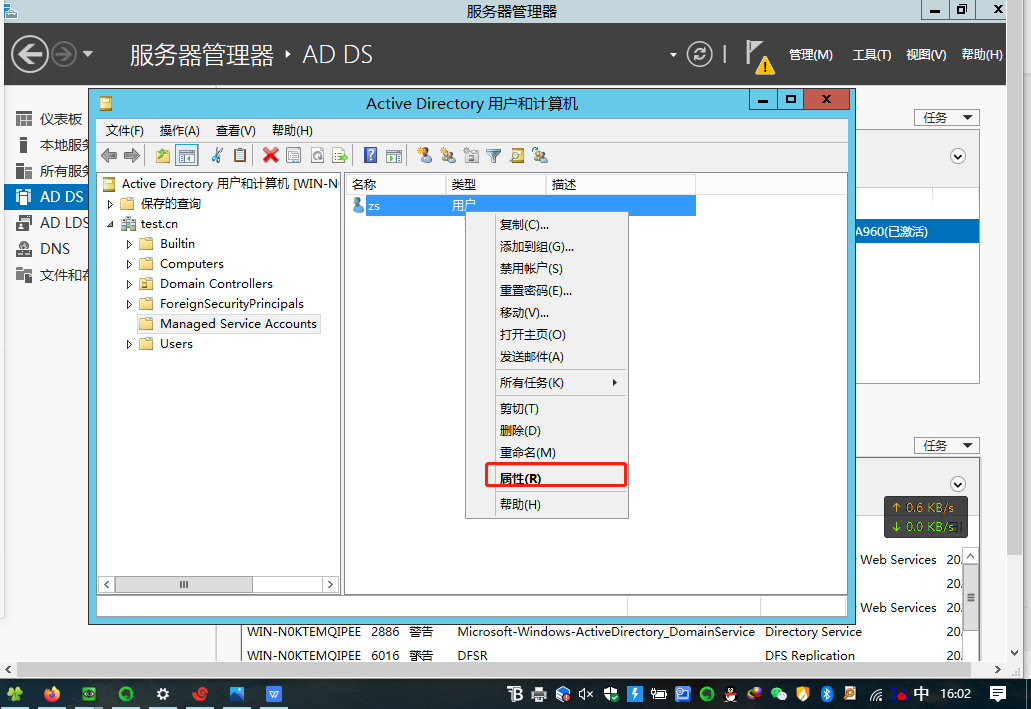Expand the Computers folder node
This screenshot has height=709, width=1031.
[129, 264]
